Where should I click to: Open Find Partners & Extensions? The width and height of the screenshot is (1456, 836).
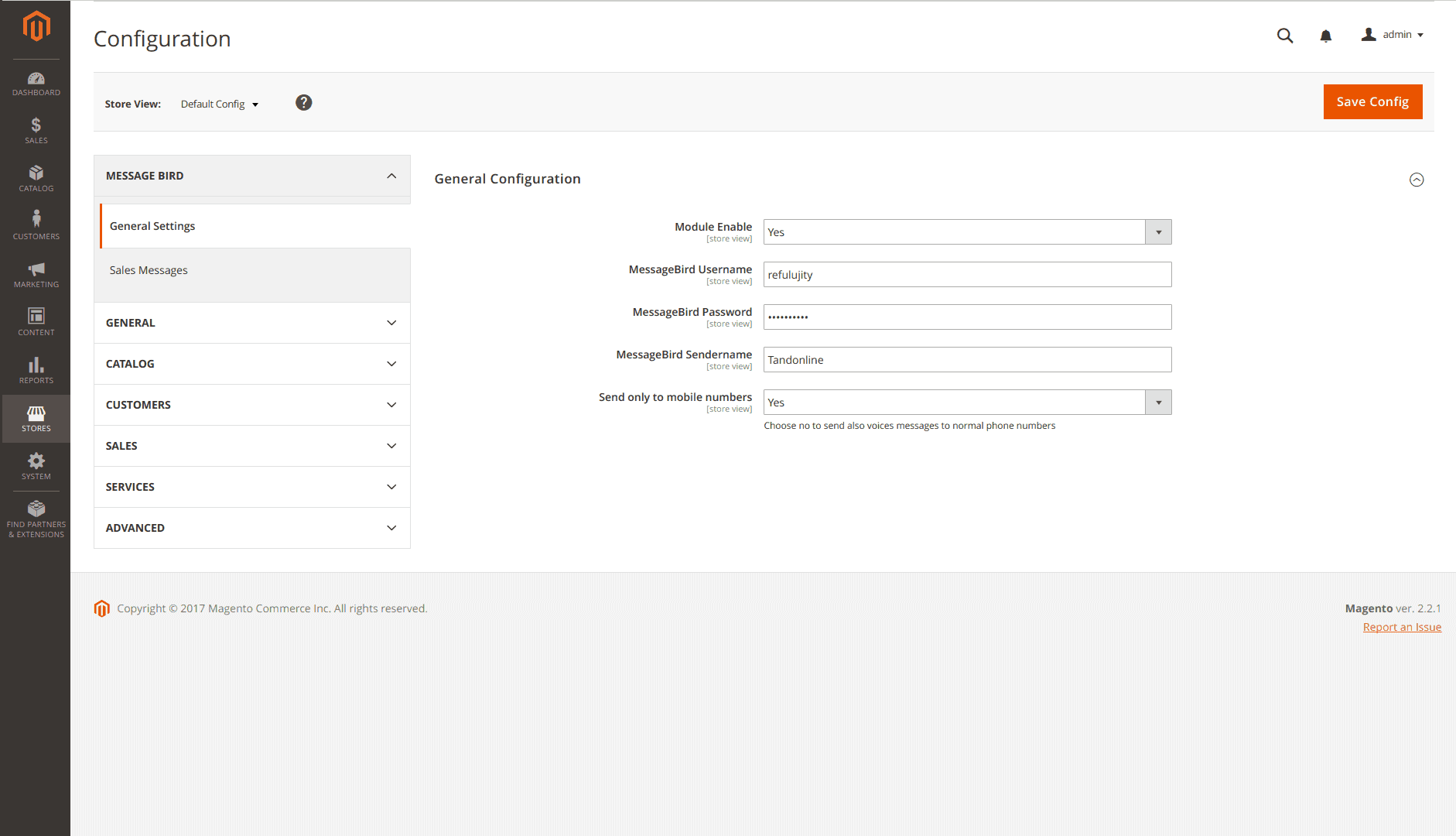(x=36, y=519)
